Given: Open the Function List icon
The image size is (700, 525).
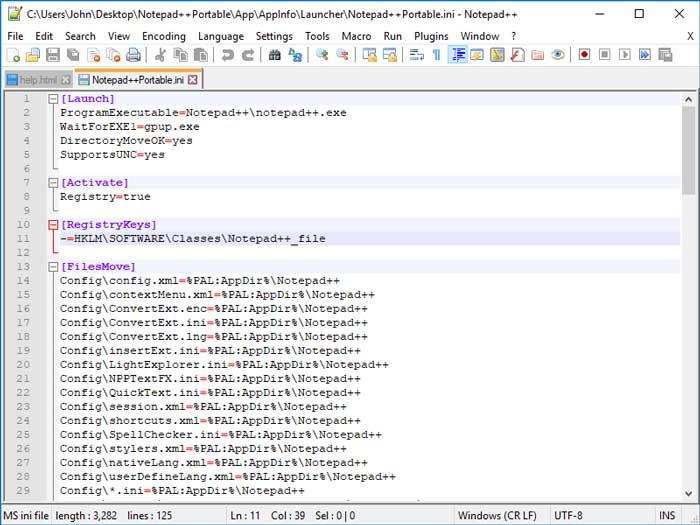Looking at the screenshot, I should (x=517, y=55).
